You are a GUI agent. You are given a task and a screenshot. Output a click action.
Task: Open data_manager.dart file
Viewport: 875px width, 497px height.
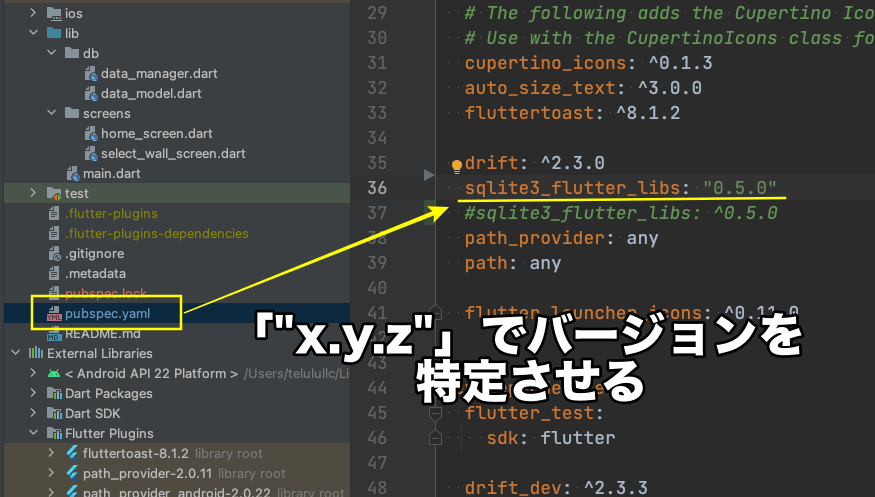point(159,73)
